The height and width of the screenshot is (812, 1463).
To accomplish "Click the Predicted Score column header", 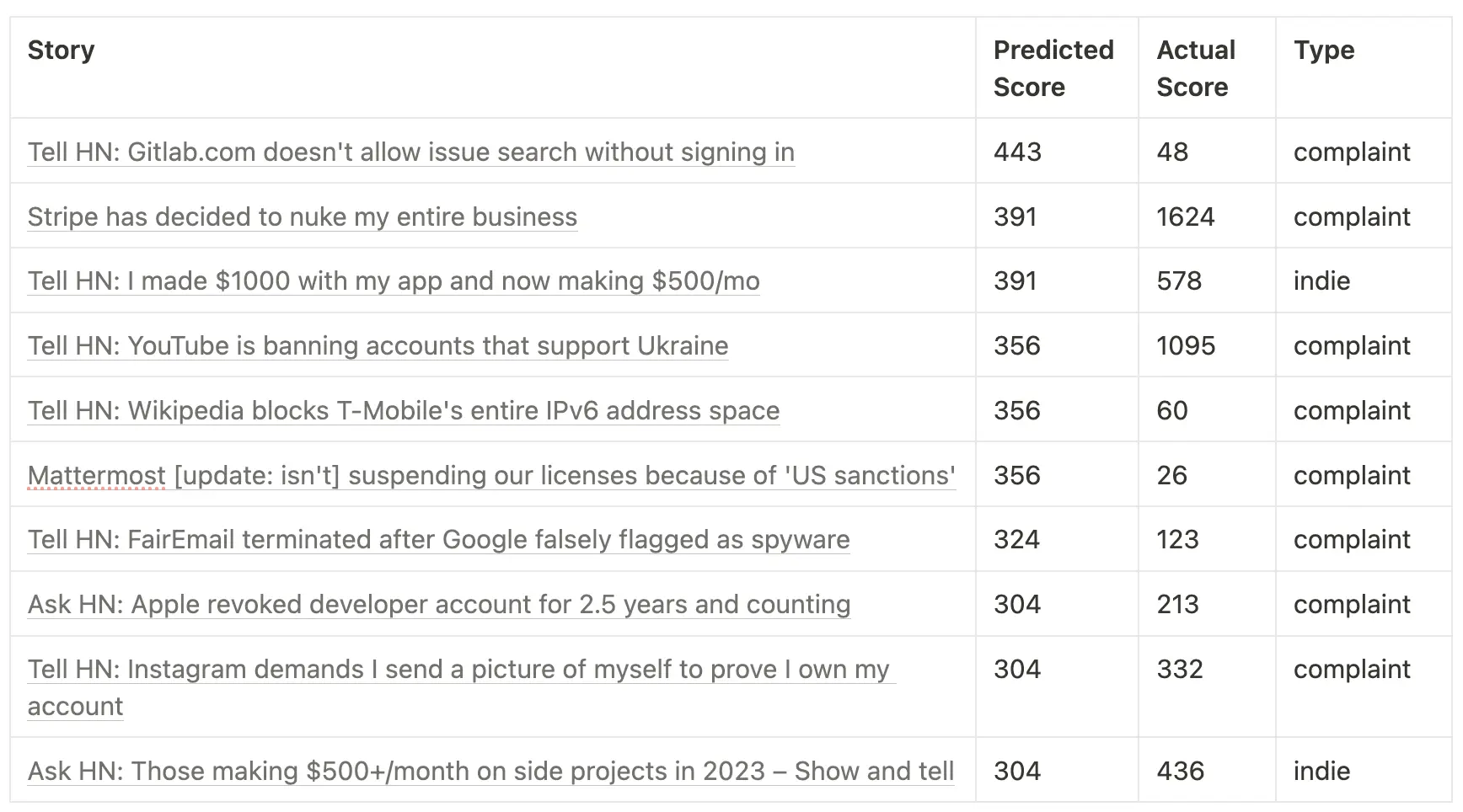I will click(1053, 68).
